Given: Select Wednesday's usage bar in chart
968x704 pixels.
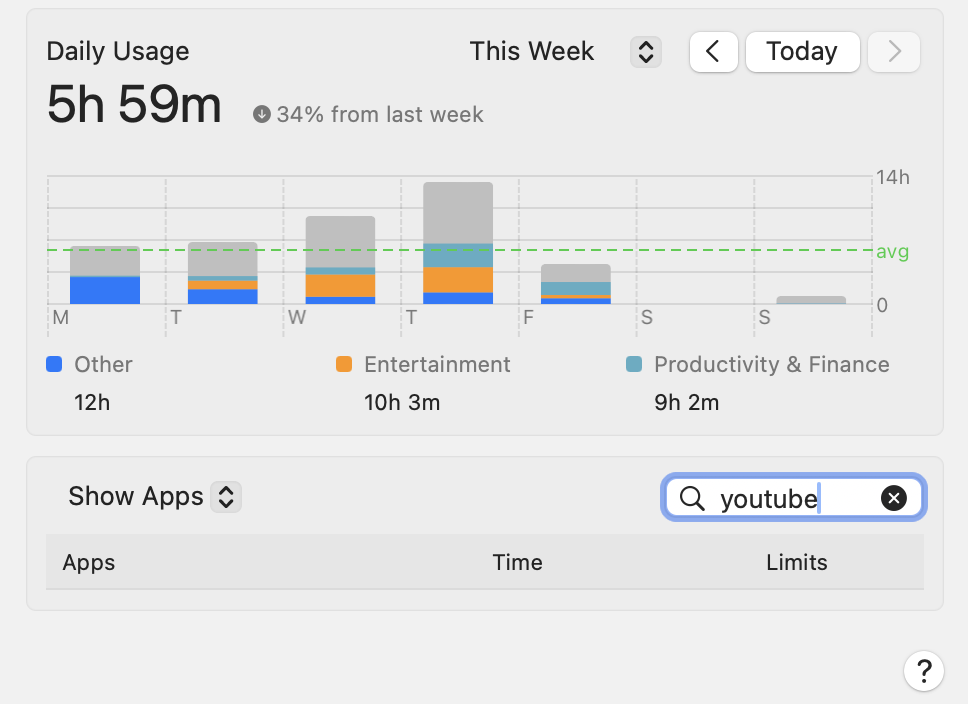Looking at the screenshot, I should [x=340, y=260].
